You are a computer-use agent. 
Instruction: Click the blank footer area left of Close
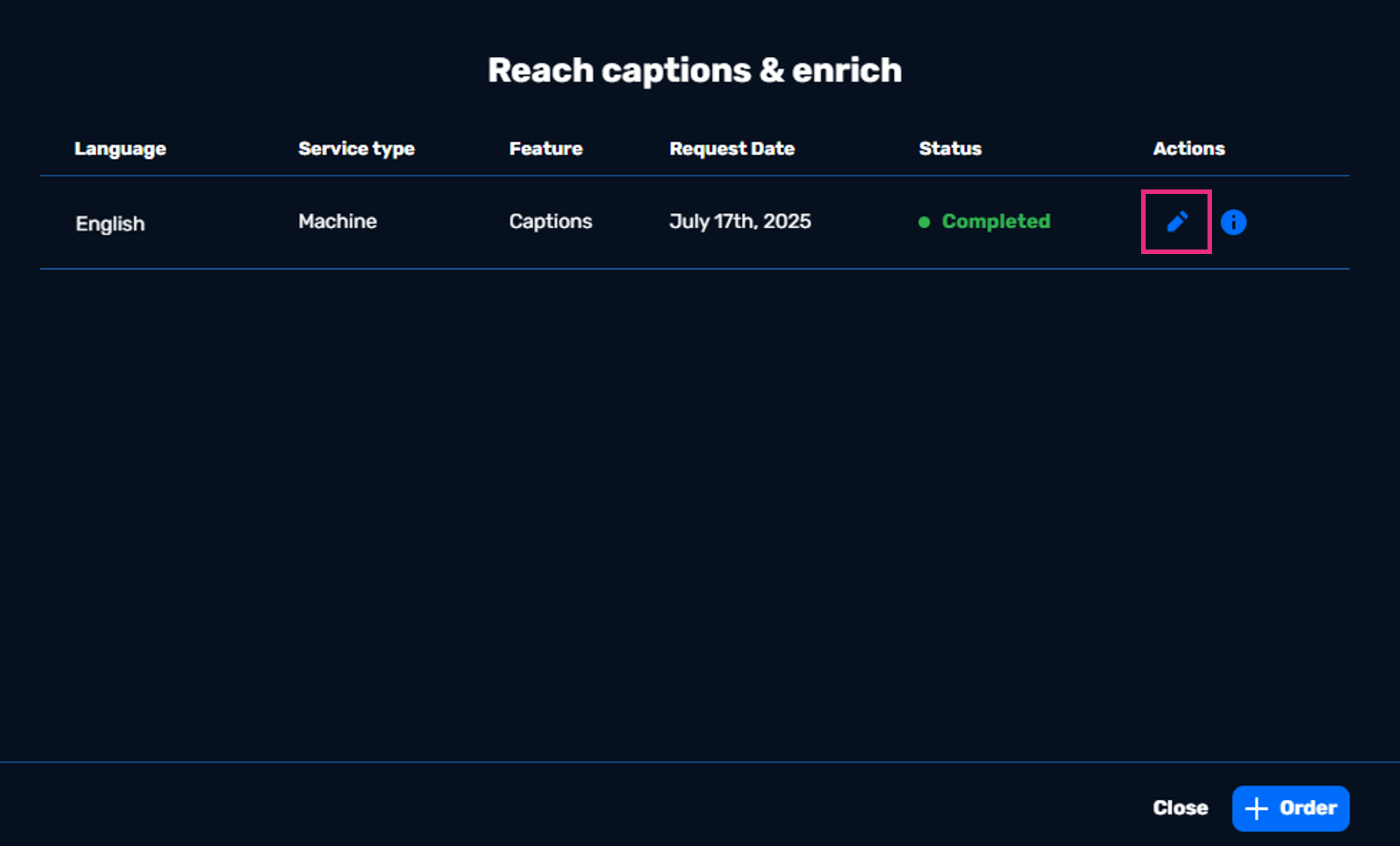pos(562,807)
